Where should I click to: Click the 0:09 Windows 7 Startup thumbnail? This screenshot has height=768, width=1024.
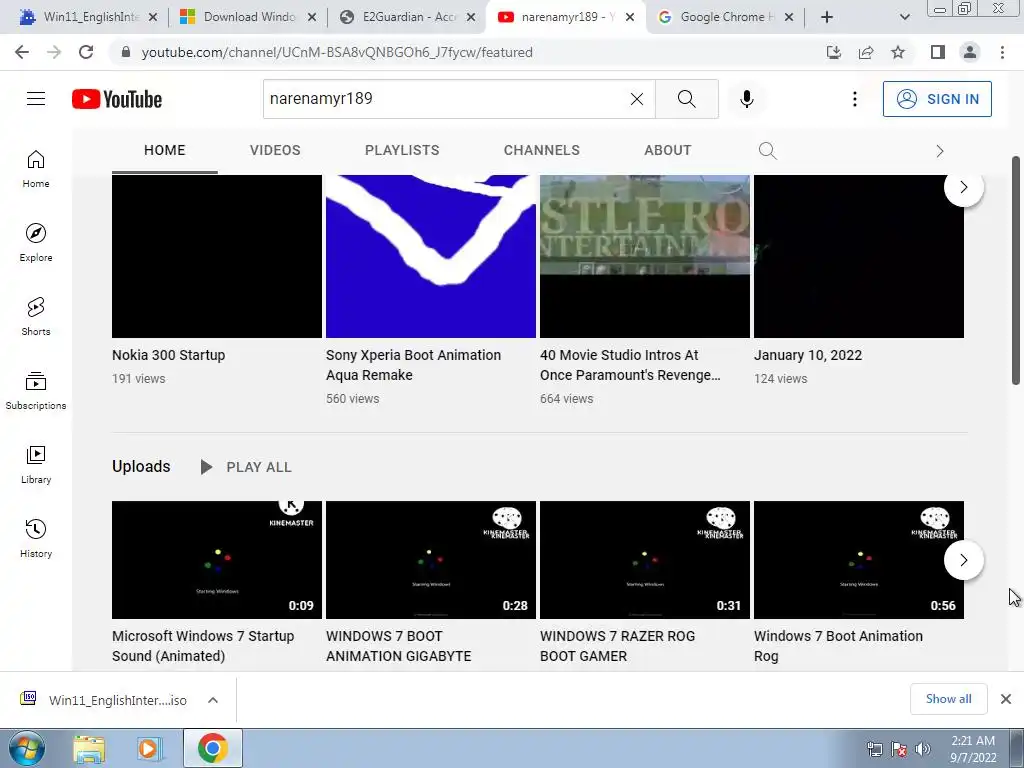tap(217, 560)
